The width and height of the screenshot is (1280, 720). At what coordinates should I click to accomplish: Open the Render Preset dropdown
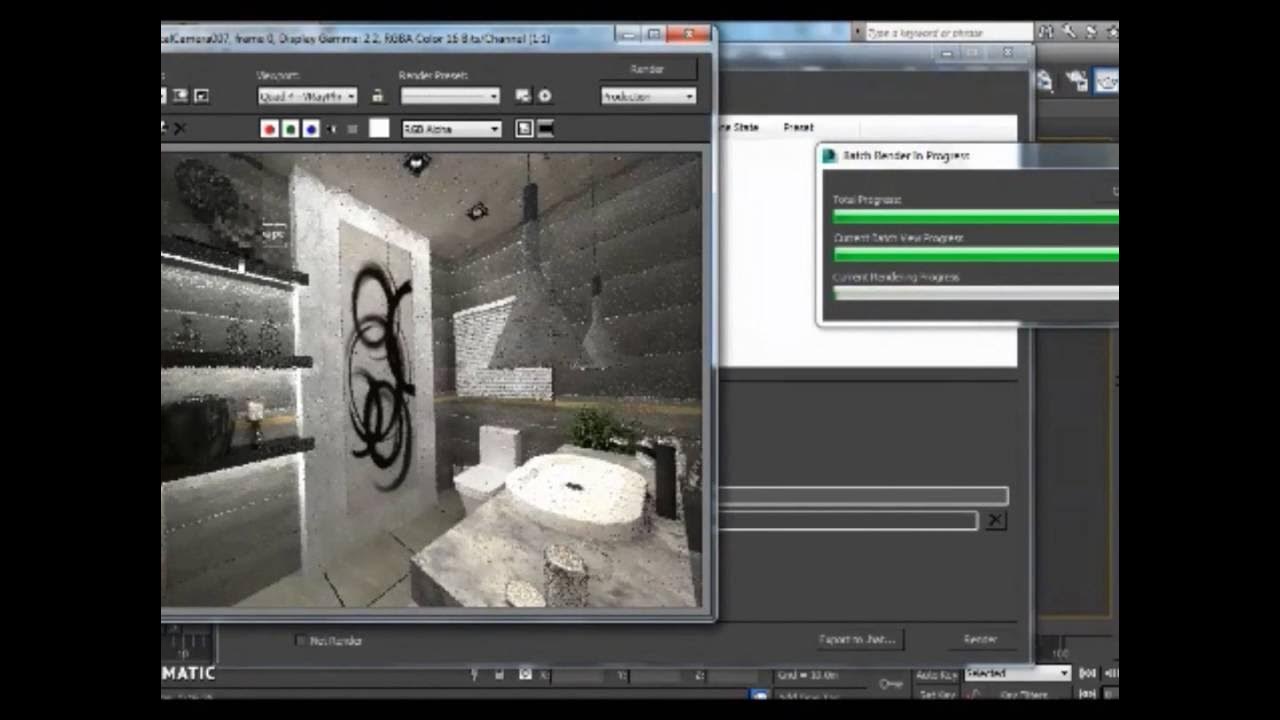click(450, 96)
